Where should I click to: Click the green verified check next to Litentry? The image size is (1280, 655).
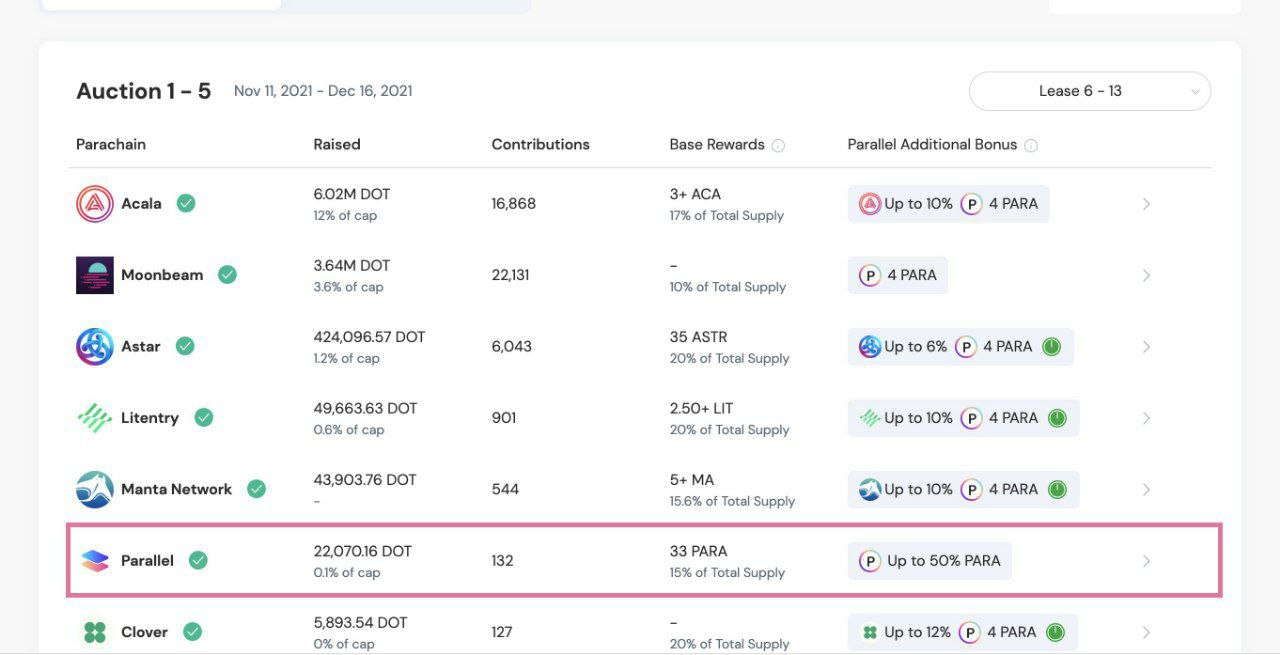203,418
